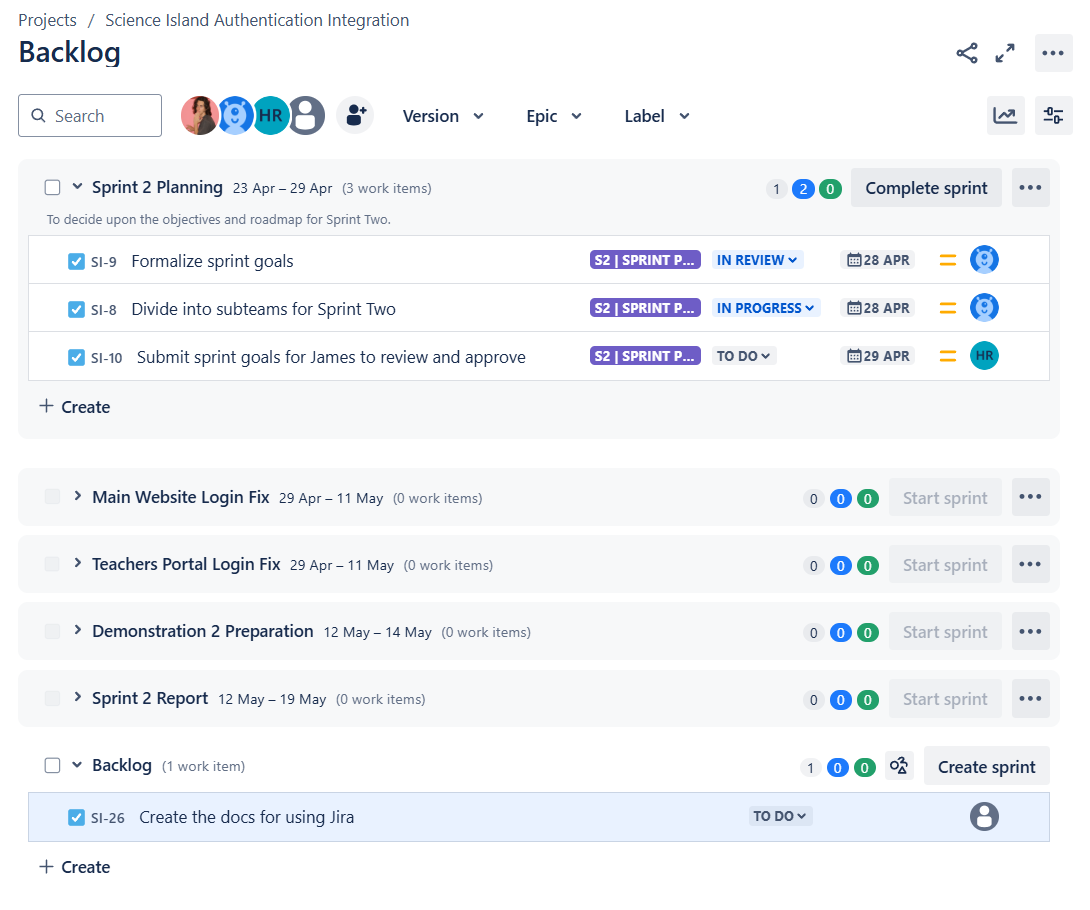Open the Version filter dropdown
The image size is (1090, 910).
(x=443, y=115)
